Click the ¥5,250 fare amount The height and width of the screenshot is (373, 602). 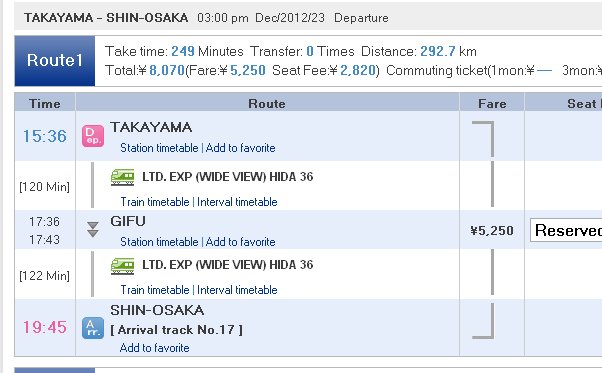pyautogui.click(x=492, y=230)
